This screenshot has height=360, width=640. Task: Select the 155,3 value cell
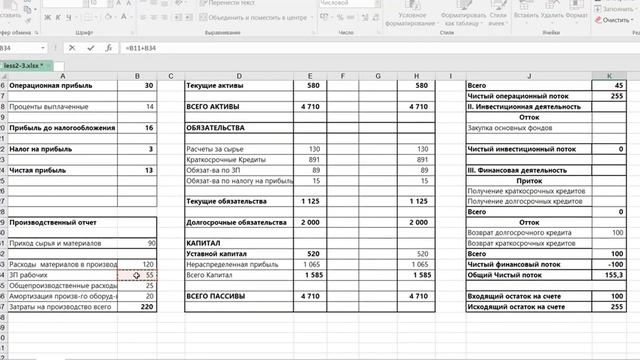point(609,275)
